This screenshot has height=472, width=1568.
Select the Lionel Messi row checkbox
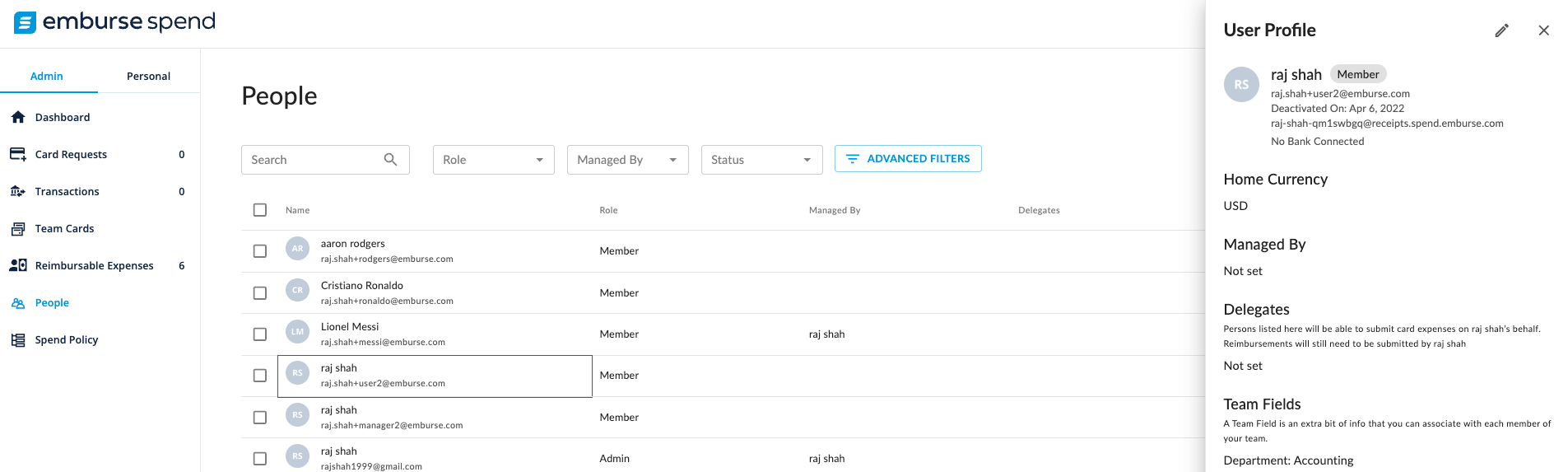260,334
